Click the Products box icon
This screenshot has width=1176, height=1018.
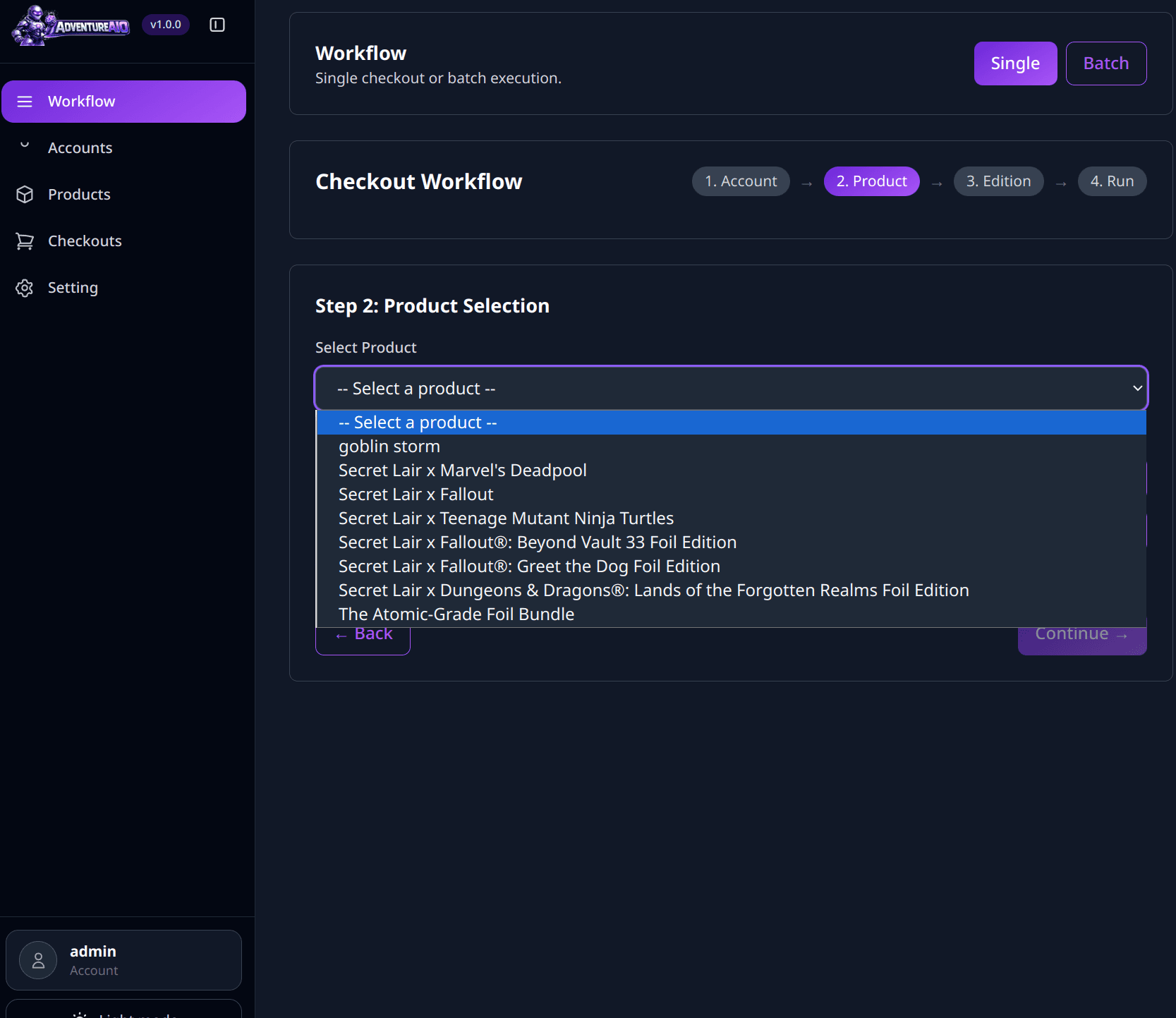[x=25, y=195]
